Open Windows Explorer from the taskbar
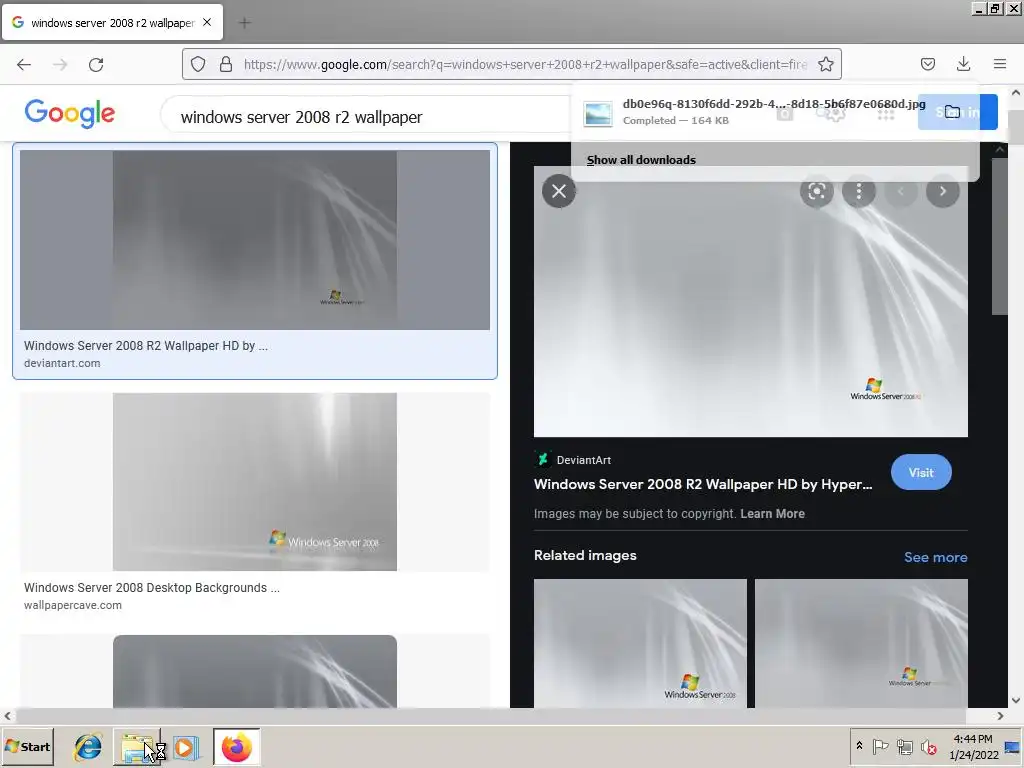This screenshot has width=1024, height=768. point(138,747)
